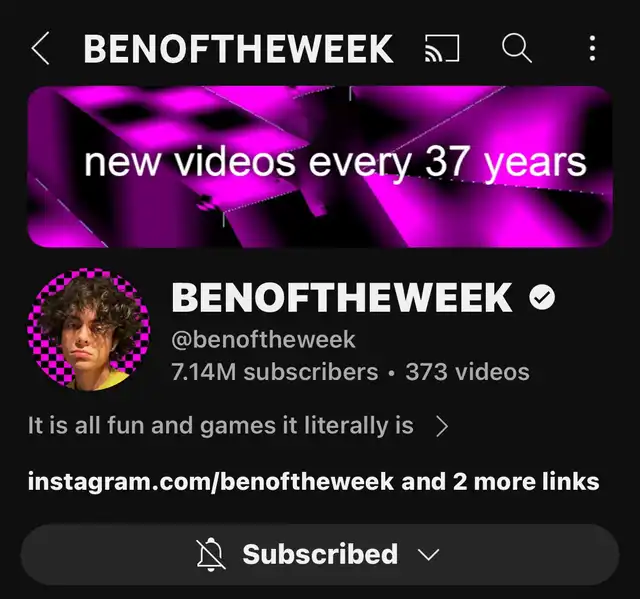
Task: Click the BENOFTHEWEEK title in top bar
Action: tap(238, 49)
